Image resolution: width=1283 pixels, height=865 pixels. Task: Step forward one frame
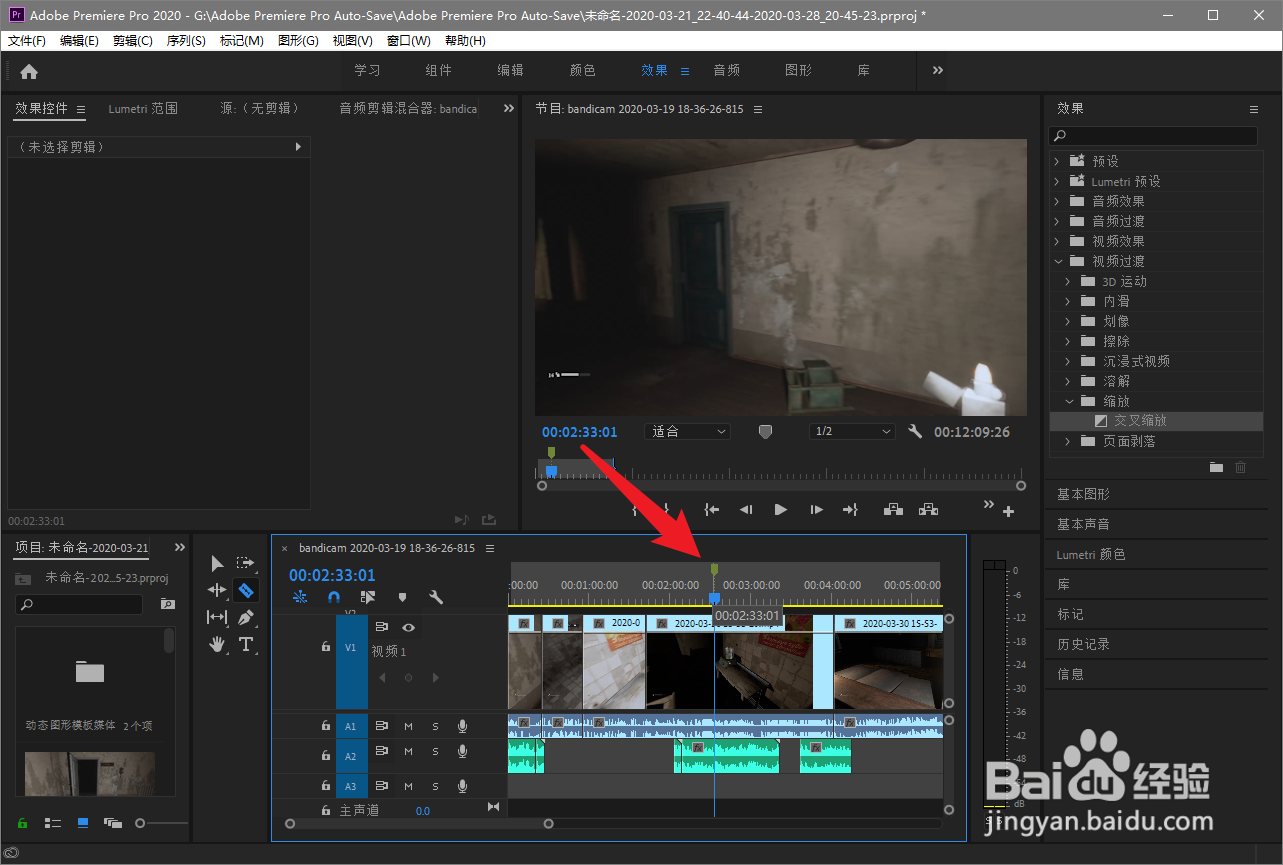(816, 509)
